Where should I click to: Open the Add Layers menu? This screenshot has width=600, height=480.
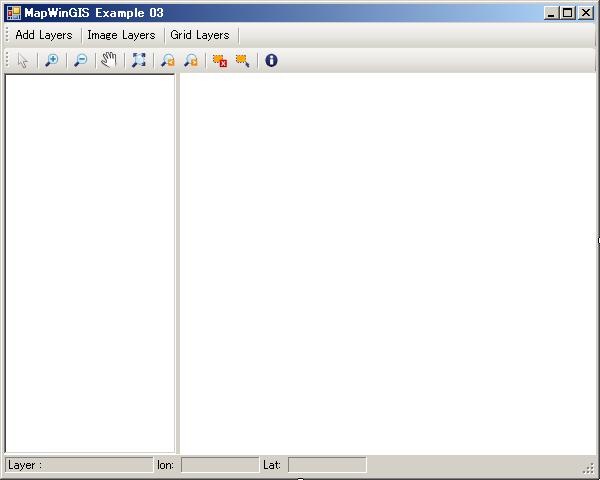tap(44, 35)
